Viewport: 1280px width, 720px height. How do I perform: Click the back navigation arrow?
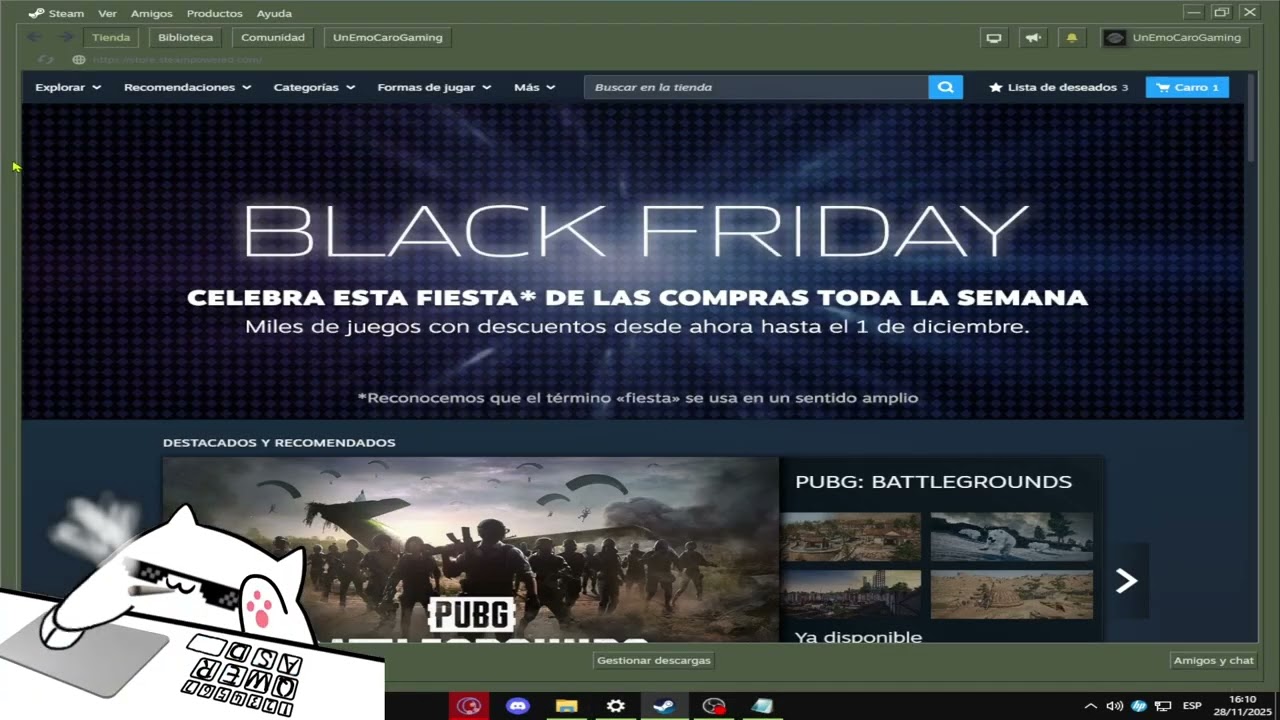click(x=34, y=37)
